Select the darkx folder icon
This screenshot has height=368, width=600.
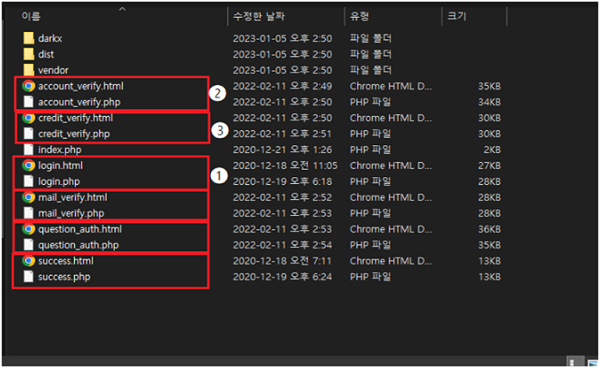[x=28, y=38]
